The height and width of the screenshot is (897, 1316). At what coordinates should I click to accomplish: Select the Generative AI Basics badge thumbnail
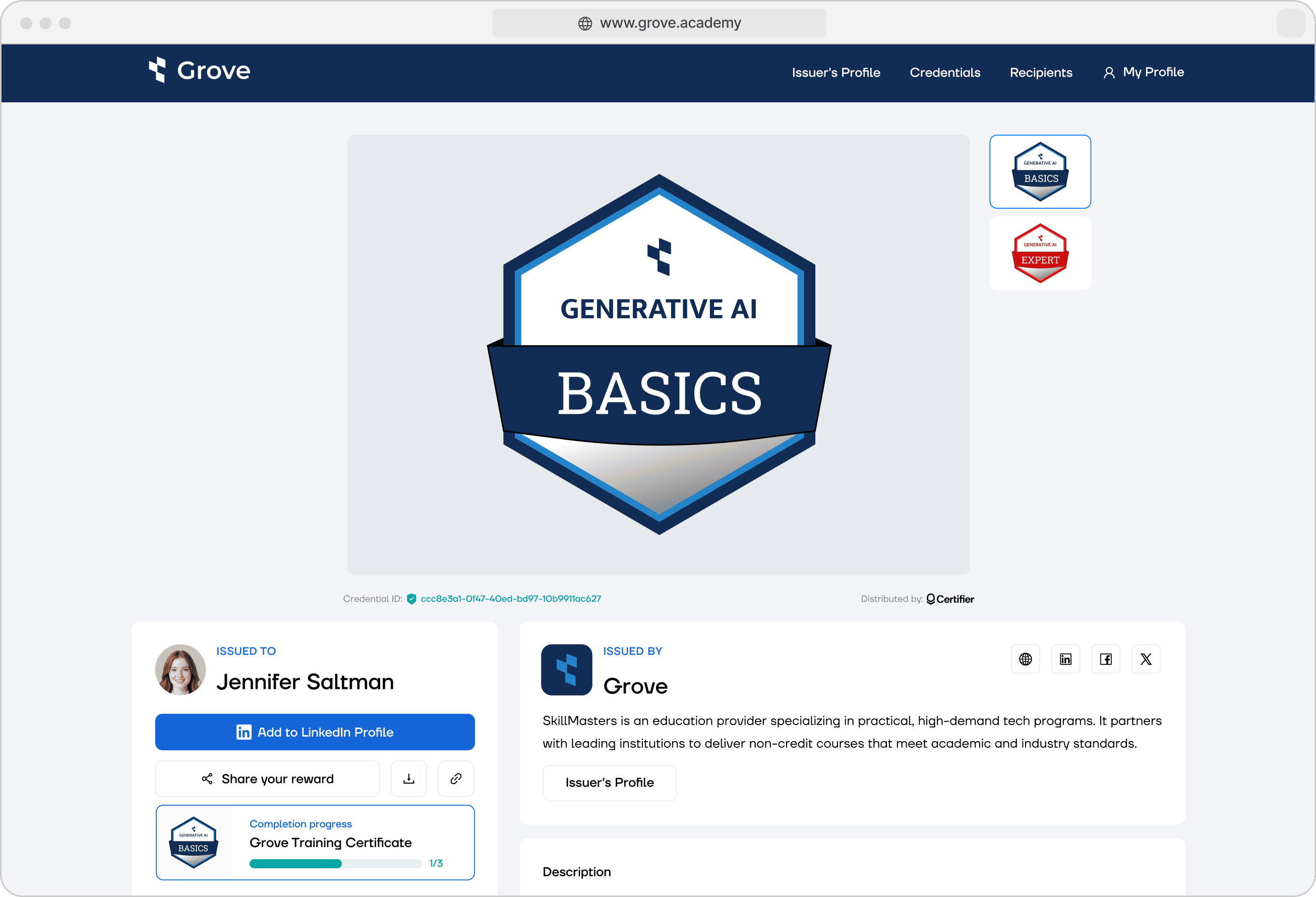[x=1040, y=171]
